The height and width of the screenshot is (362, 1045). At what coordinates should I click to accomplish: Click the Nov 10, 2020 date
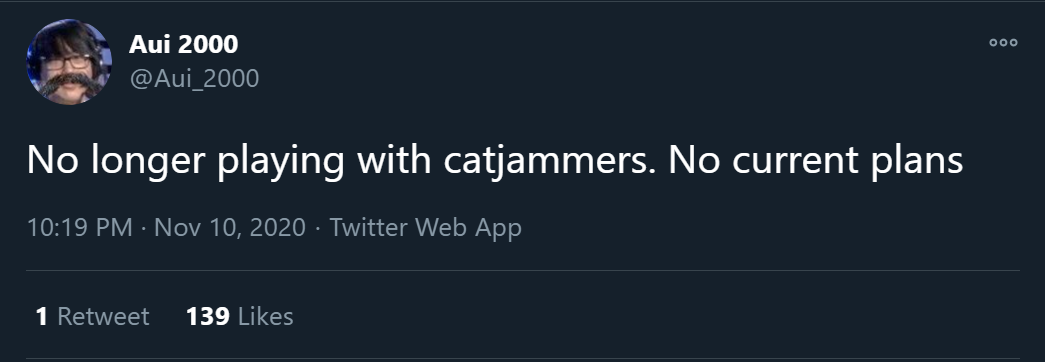[x=230, y=228]
